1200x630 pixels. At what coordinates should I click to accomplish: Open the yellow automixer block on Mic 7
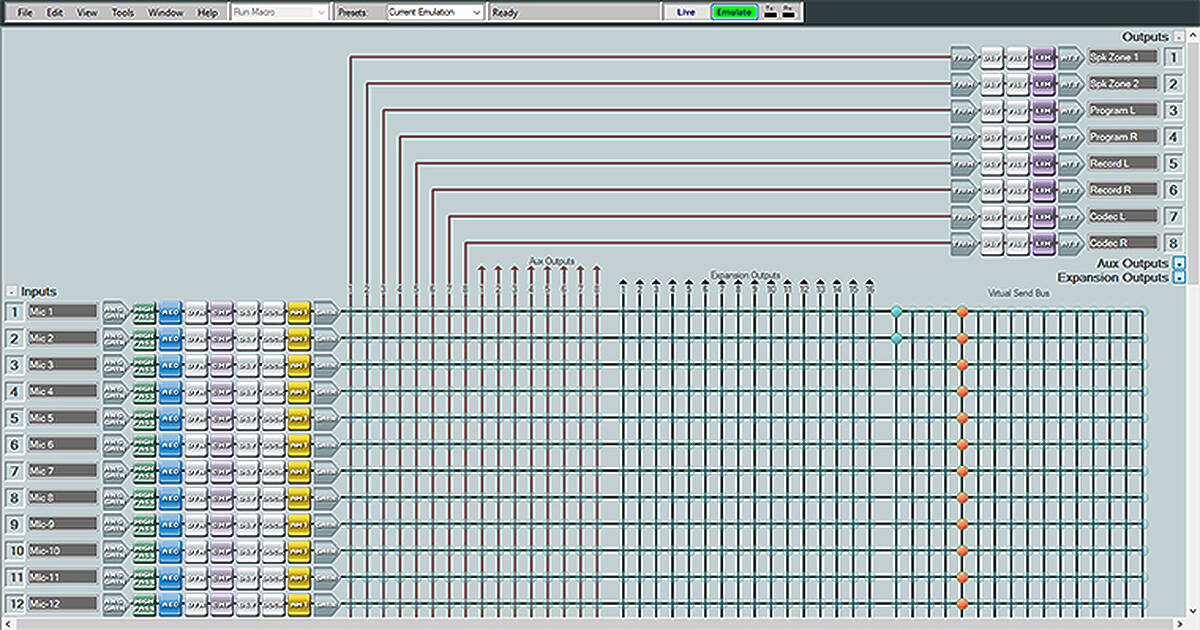tap(299, 471)
